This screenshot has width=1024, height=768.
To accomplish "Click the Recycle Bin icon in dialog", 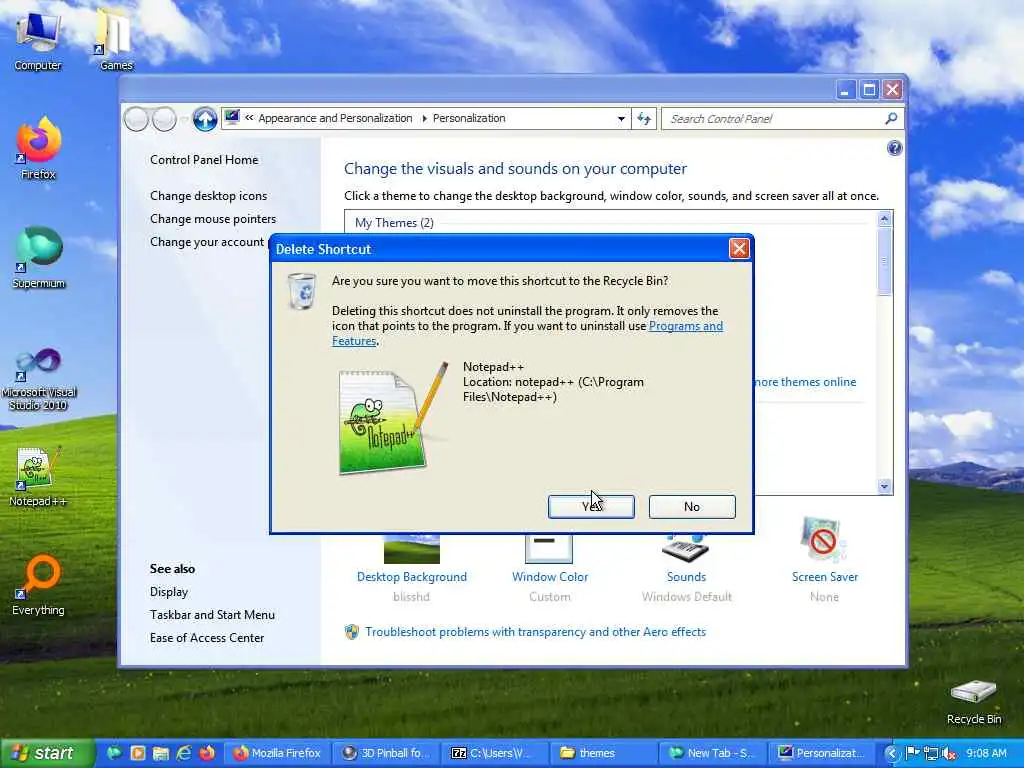I will tap(302, 291).
